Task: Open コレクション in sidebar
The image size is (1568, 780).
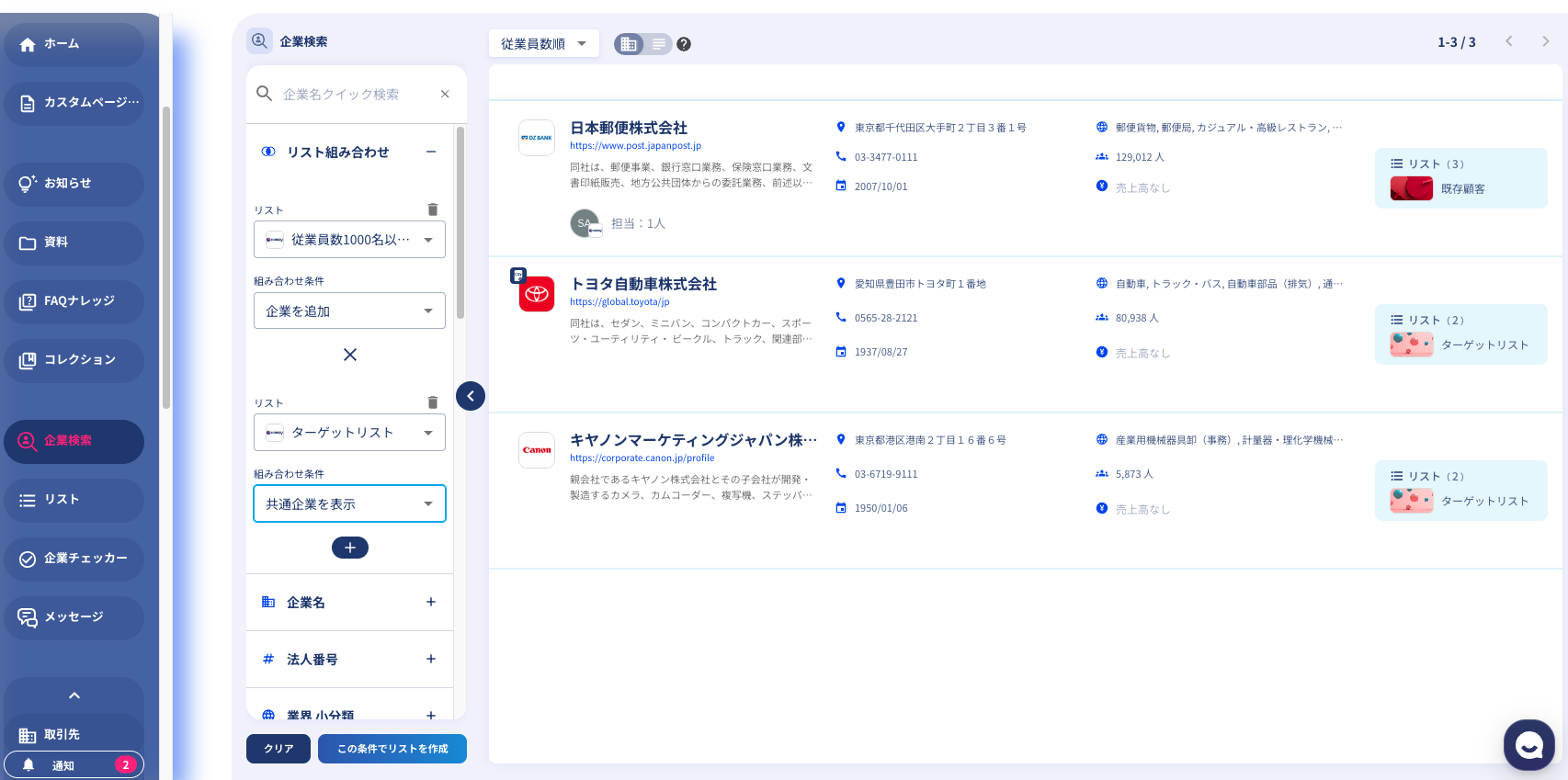Action: [74, 360]
